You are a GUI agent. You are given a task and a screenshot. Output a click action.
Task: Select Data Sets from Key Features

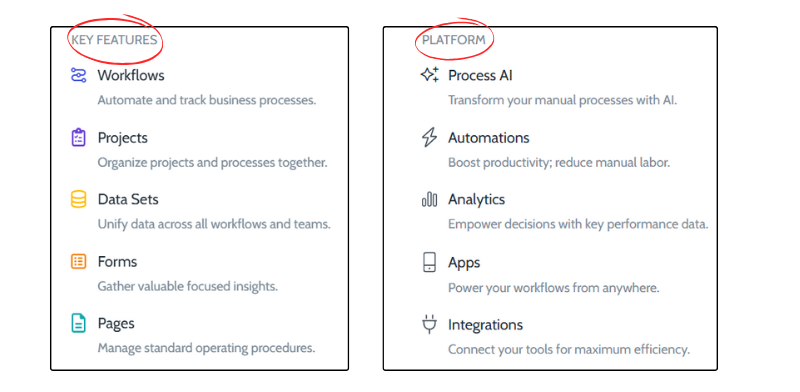(x=128, y=199)
